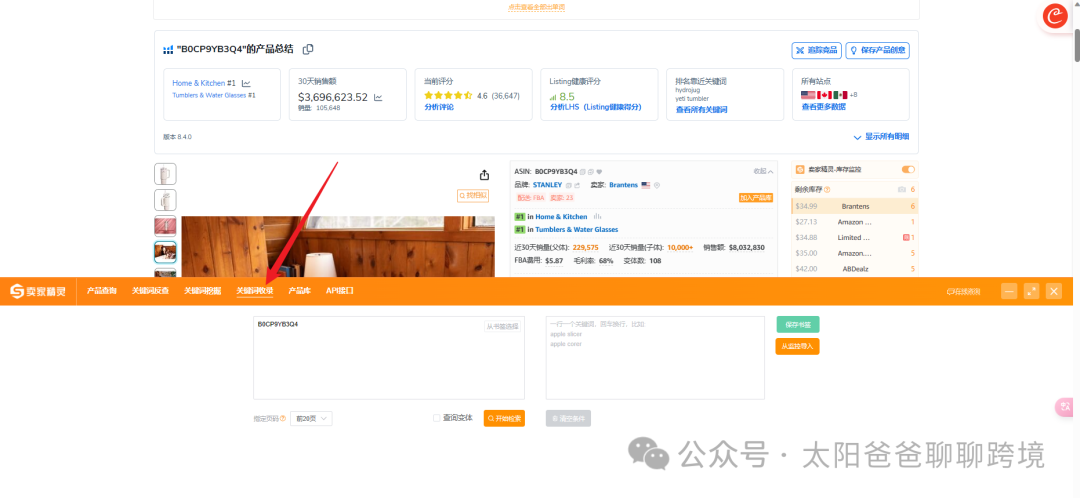The height and width of the screenshot is (498, 1080).
Task: Click the country flag icons under 所有站点
Action: tap(823, 94)
